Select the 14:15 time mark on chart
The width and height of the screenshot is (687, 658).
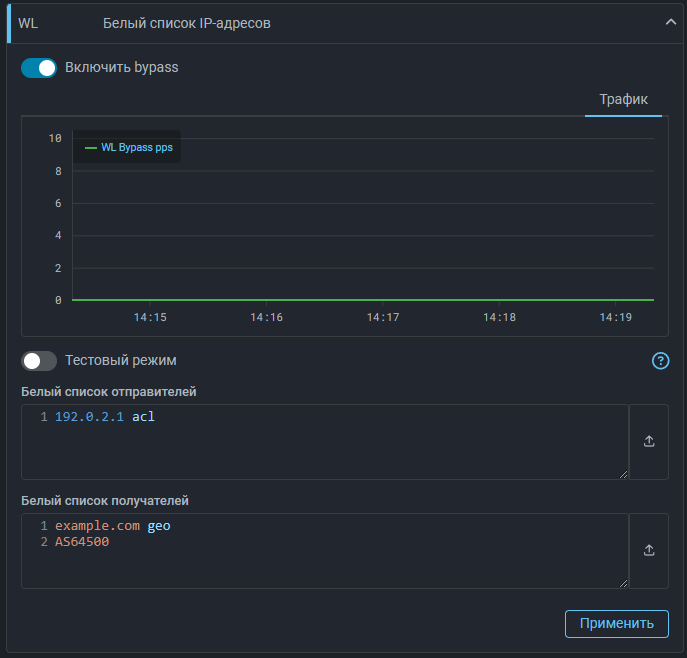[150, 317]
